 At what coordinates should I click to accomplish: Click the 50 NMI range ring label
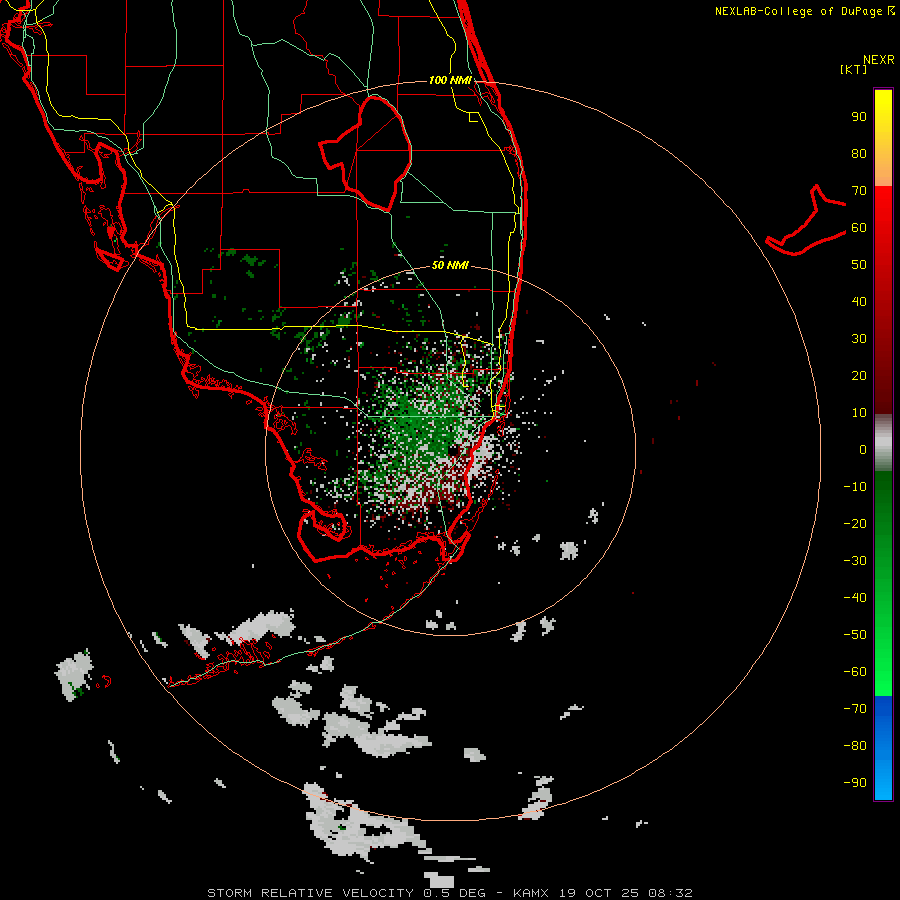point(450,265)
